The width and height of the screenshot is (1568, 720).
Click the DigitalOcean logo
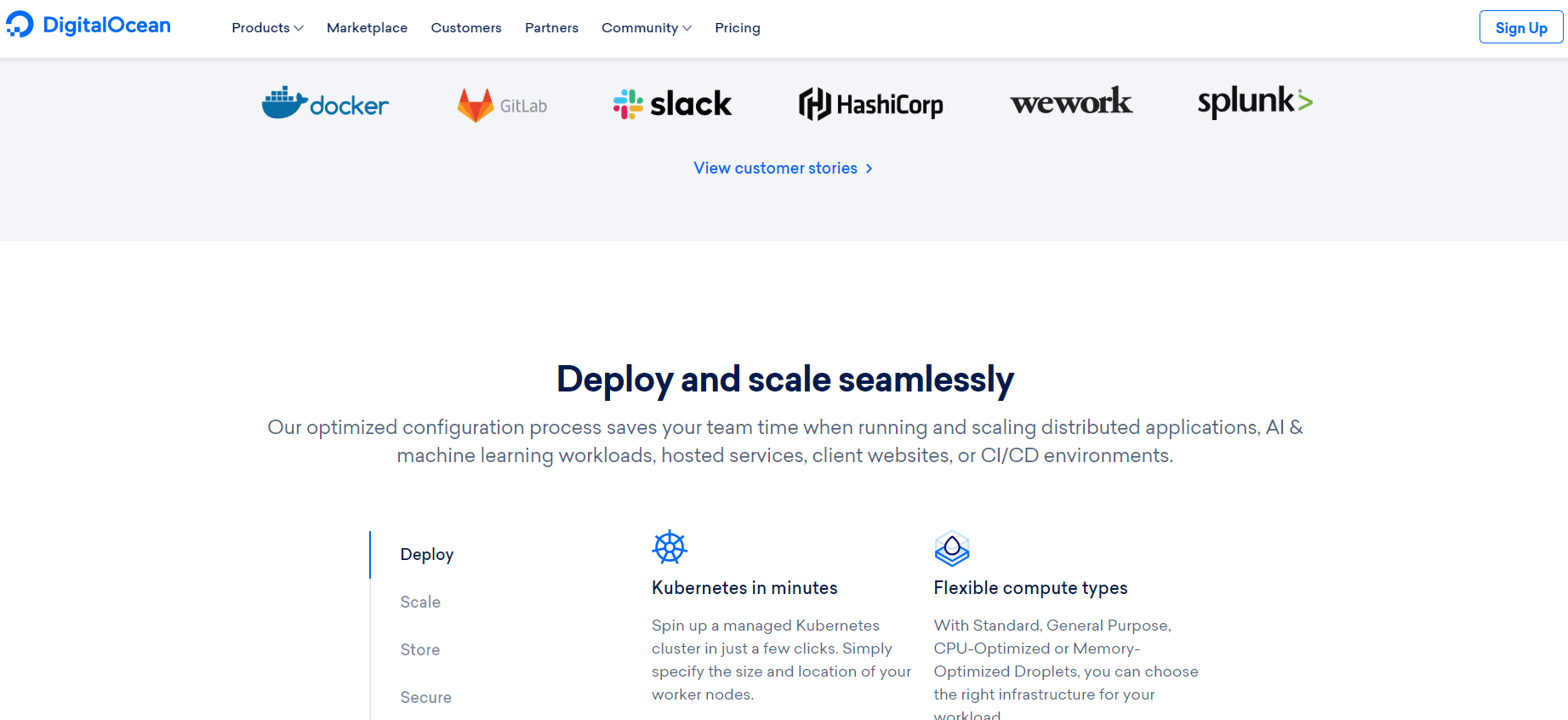click(88, 26)
